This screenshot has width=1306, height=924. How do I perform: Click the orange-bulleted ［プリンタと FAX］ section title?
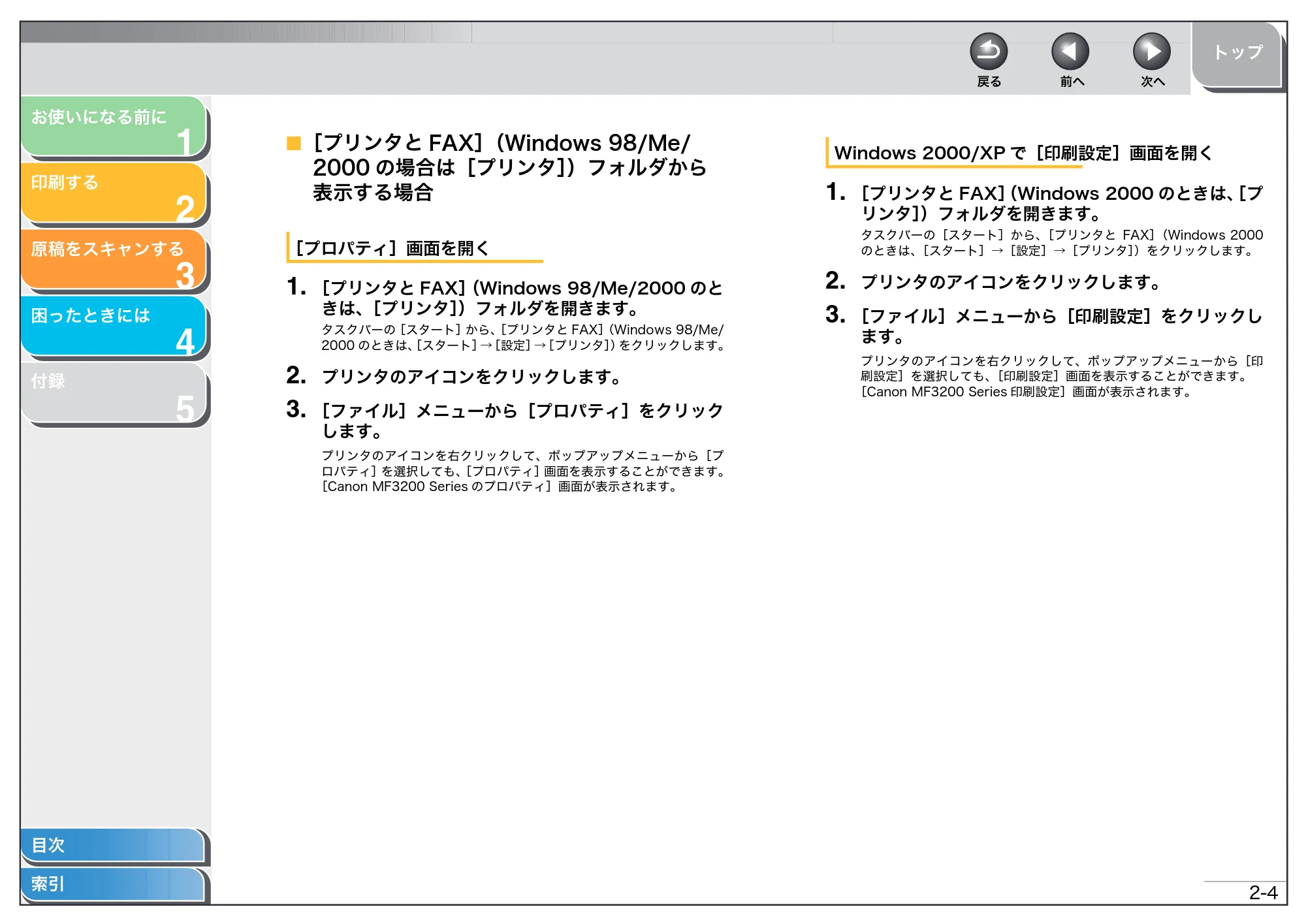pyautogui.click(x=509, y=167)
